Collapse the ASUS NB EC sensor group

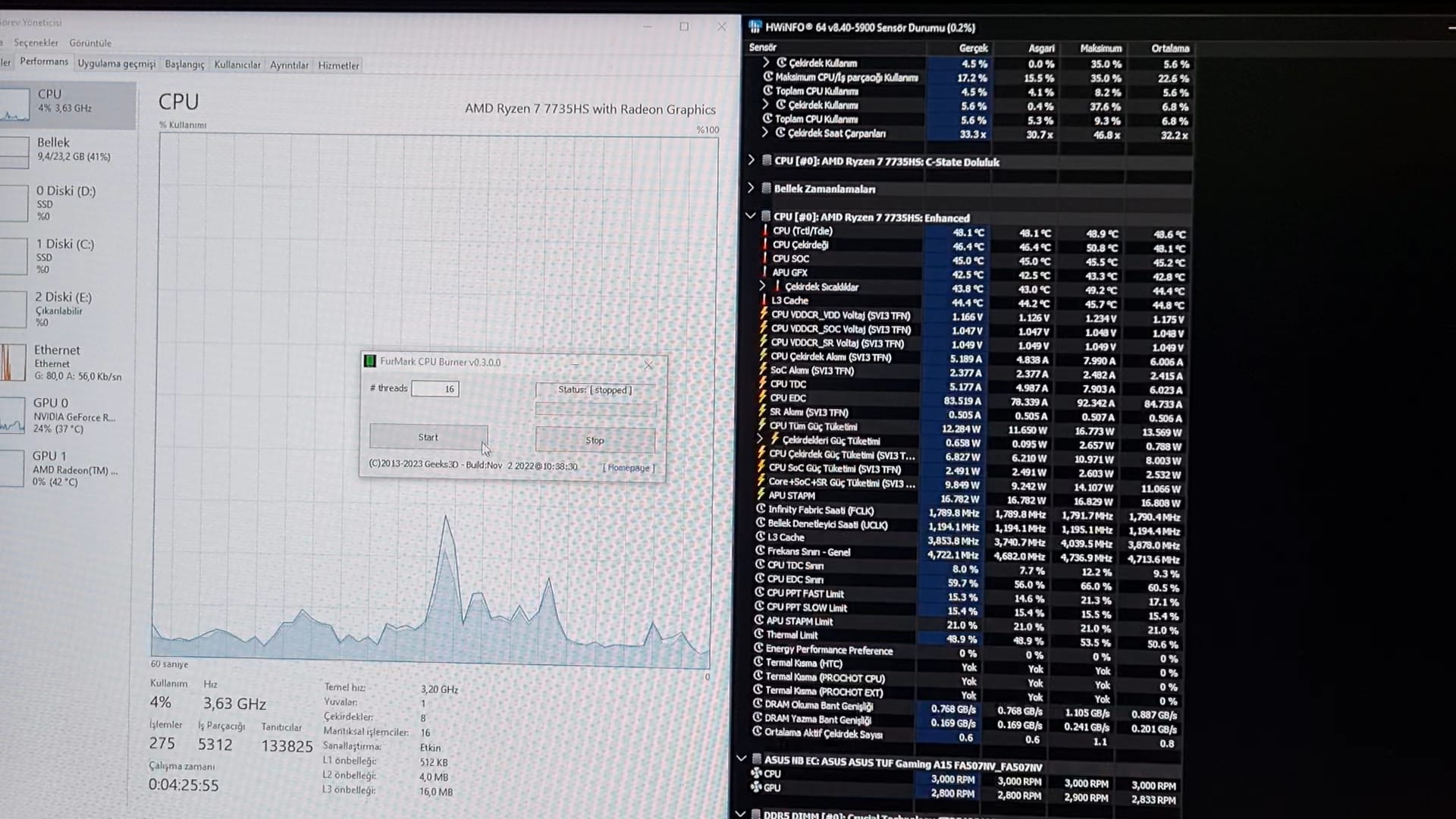point(741,758)
